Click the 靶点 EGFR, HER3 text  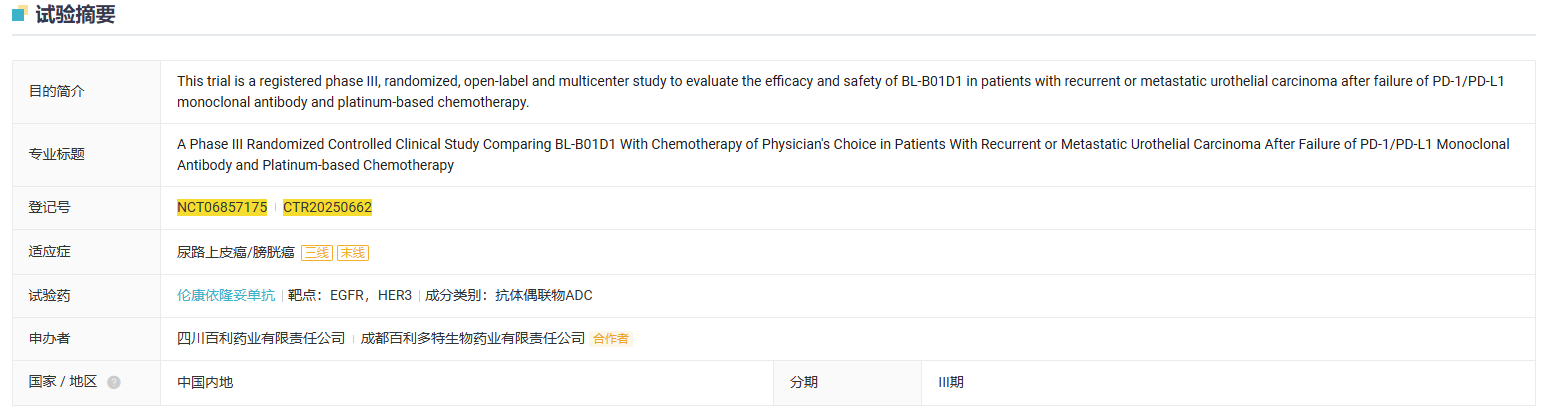point(350,295)
